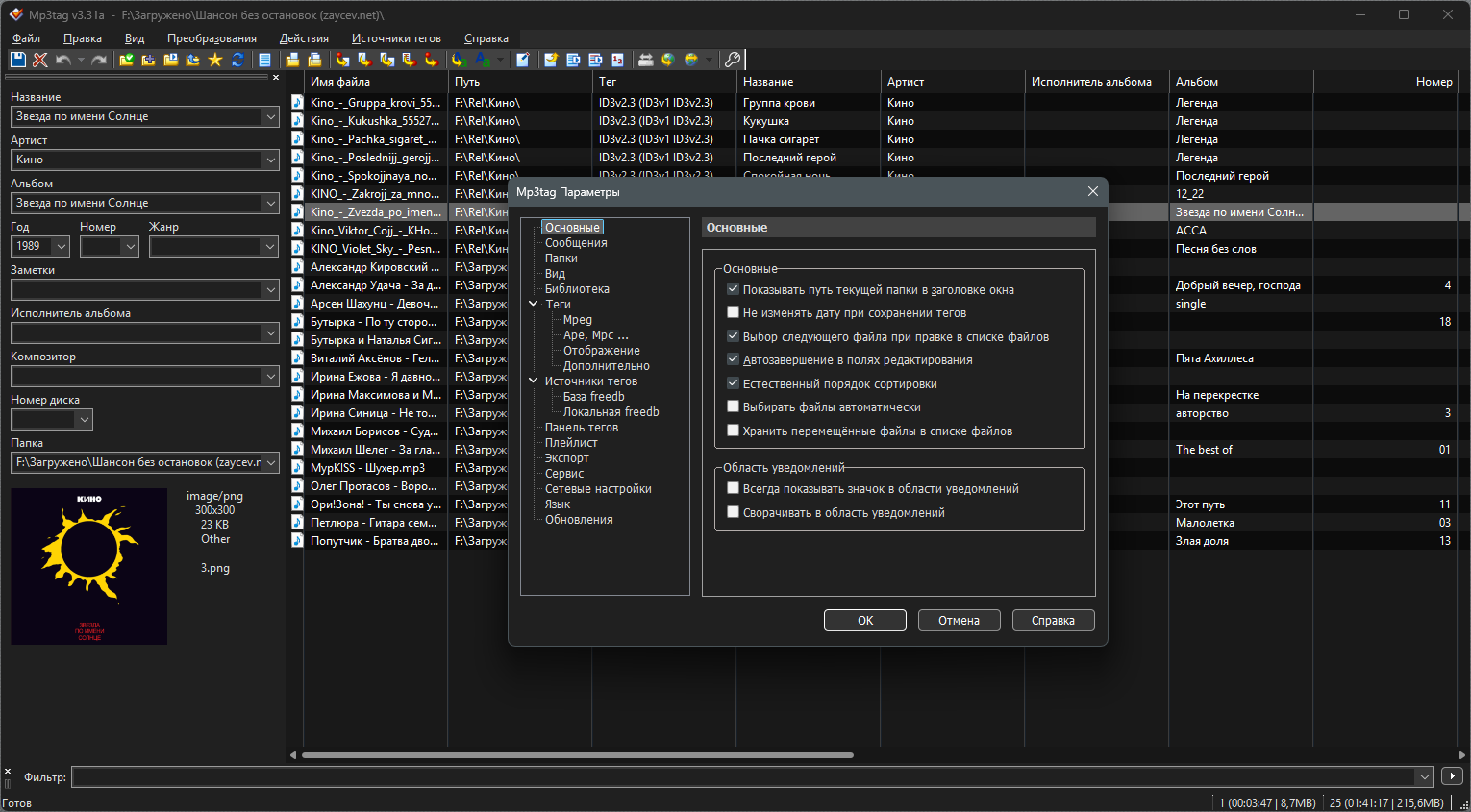This screenshot has height=812, width=1471.
Task: Click the Text file to Tag converter icon
Action: (x=409, y=60)
